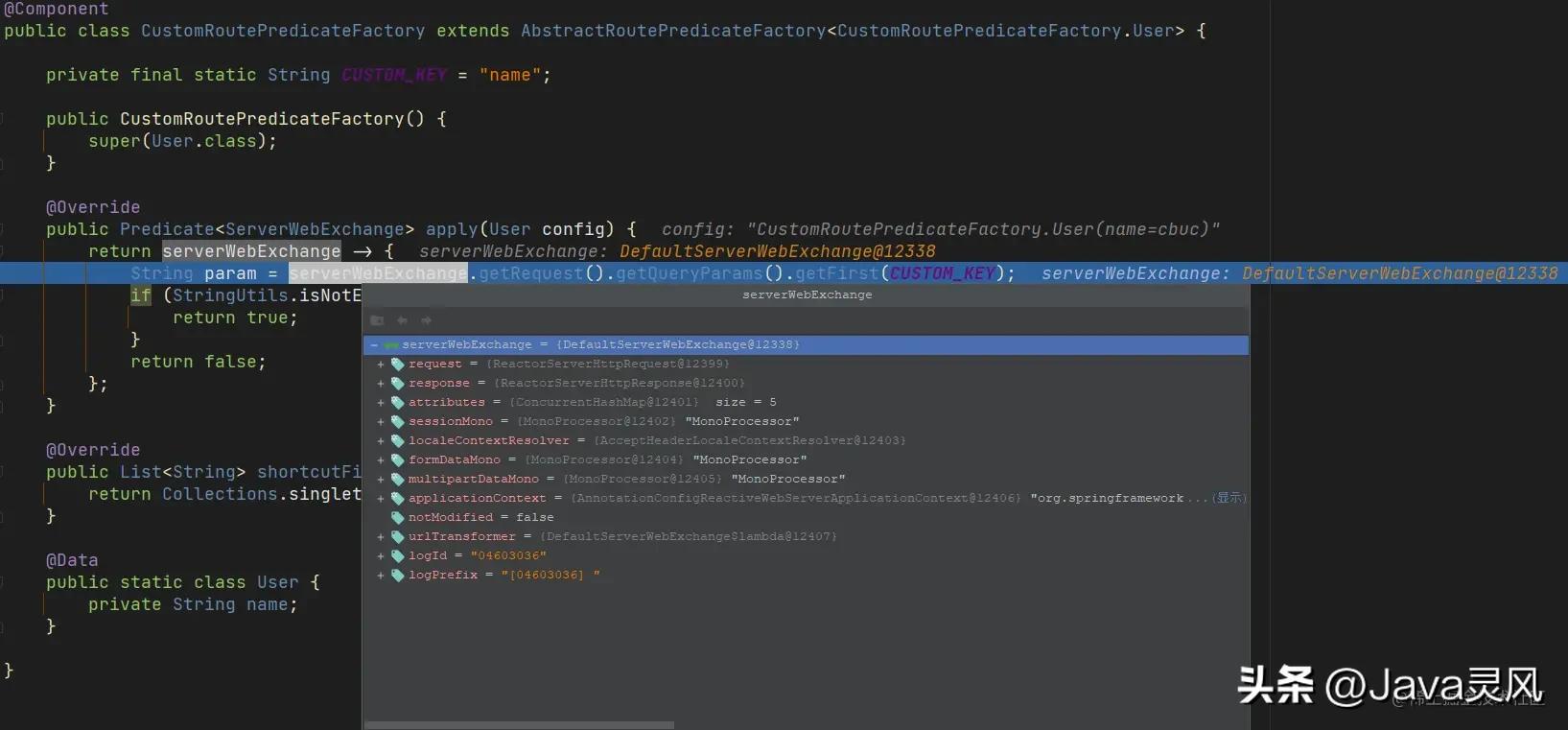Select the multipartDataMono field name
This screenshot has width=1568, height=730.
[x=474, y=480]
